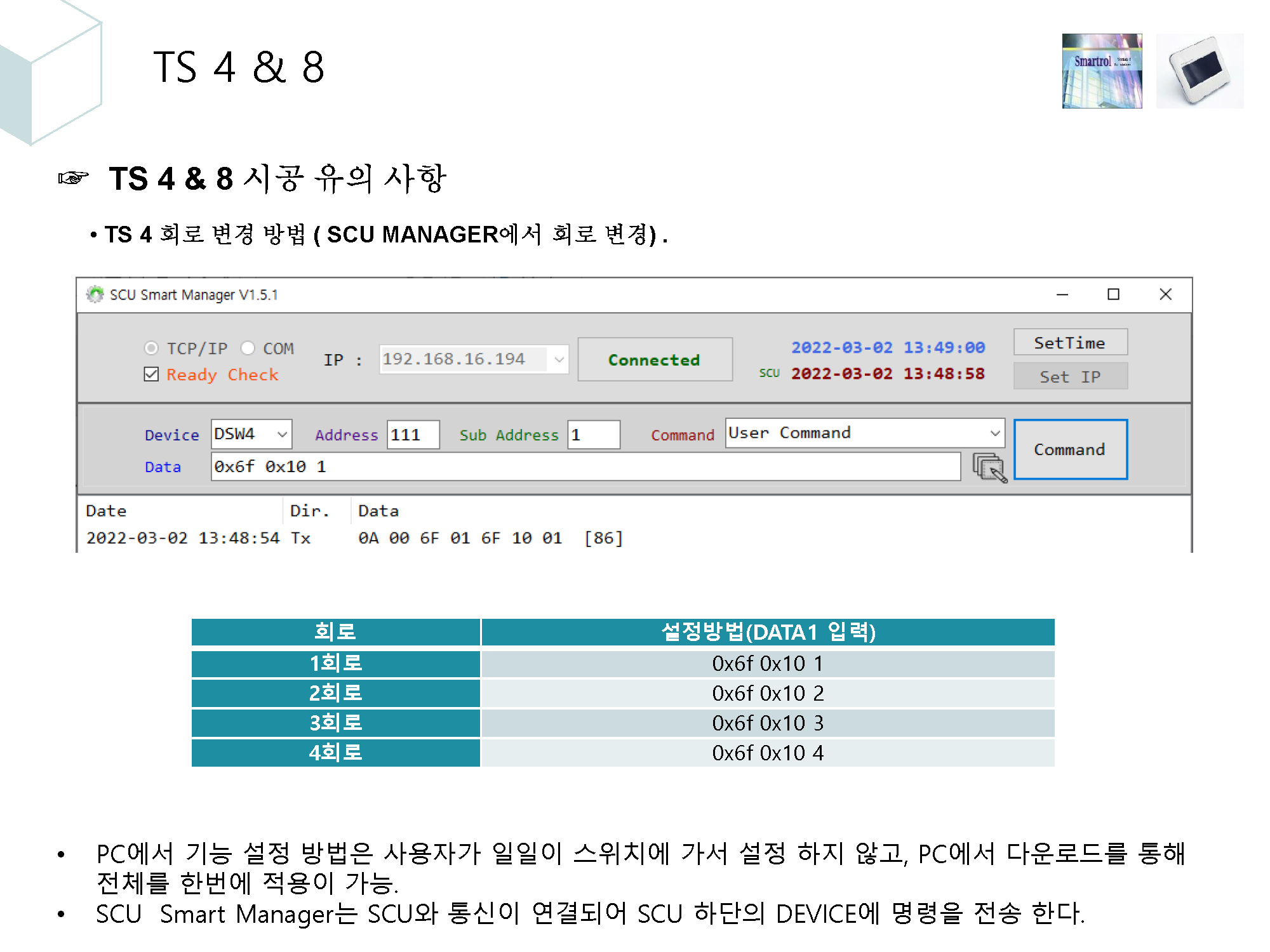The width and height of the screenshot is (1270, 952).
Task: Select the COM radio button
Action: point(248,348)
